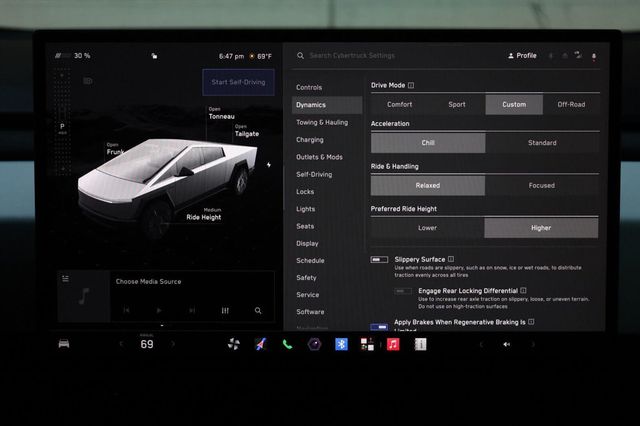Choose Higher preferred ride height
The image size is (640, 426).
pos(541,228)
